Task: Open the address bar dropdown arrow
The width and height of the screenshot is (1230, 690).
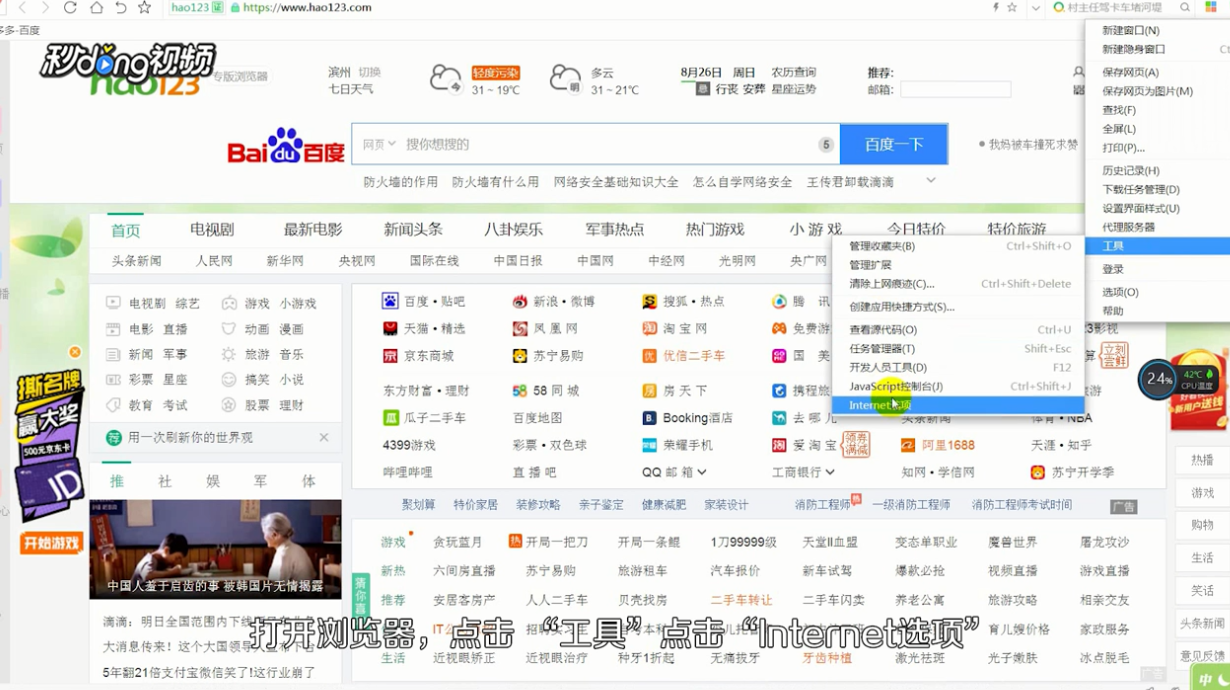Action: 1035,8
